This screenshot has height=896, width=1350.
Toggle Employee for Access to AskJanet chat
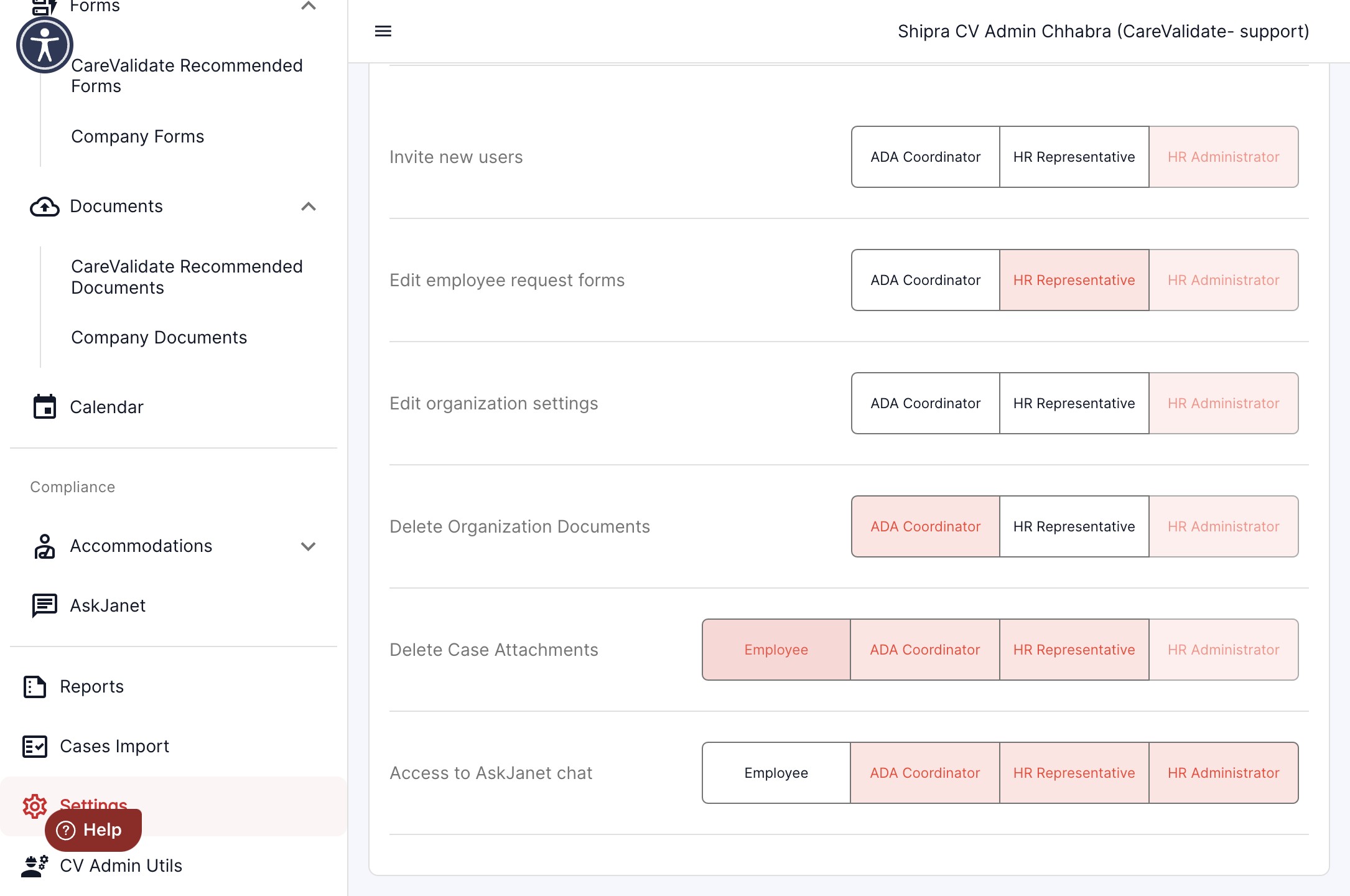[x=776, y=773]
